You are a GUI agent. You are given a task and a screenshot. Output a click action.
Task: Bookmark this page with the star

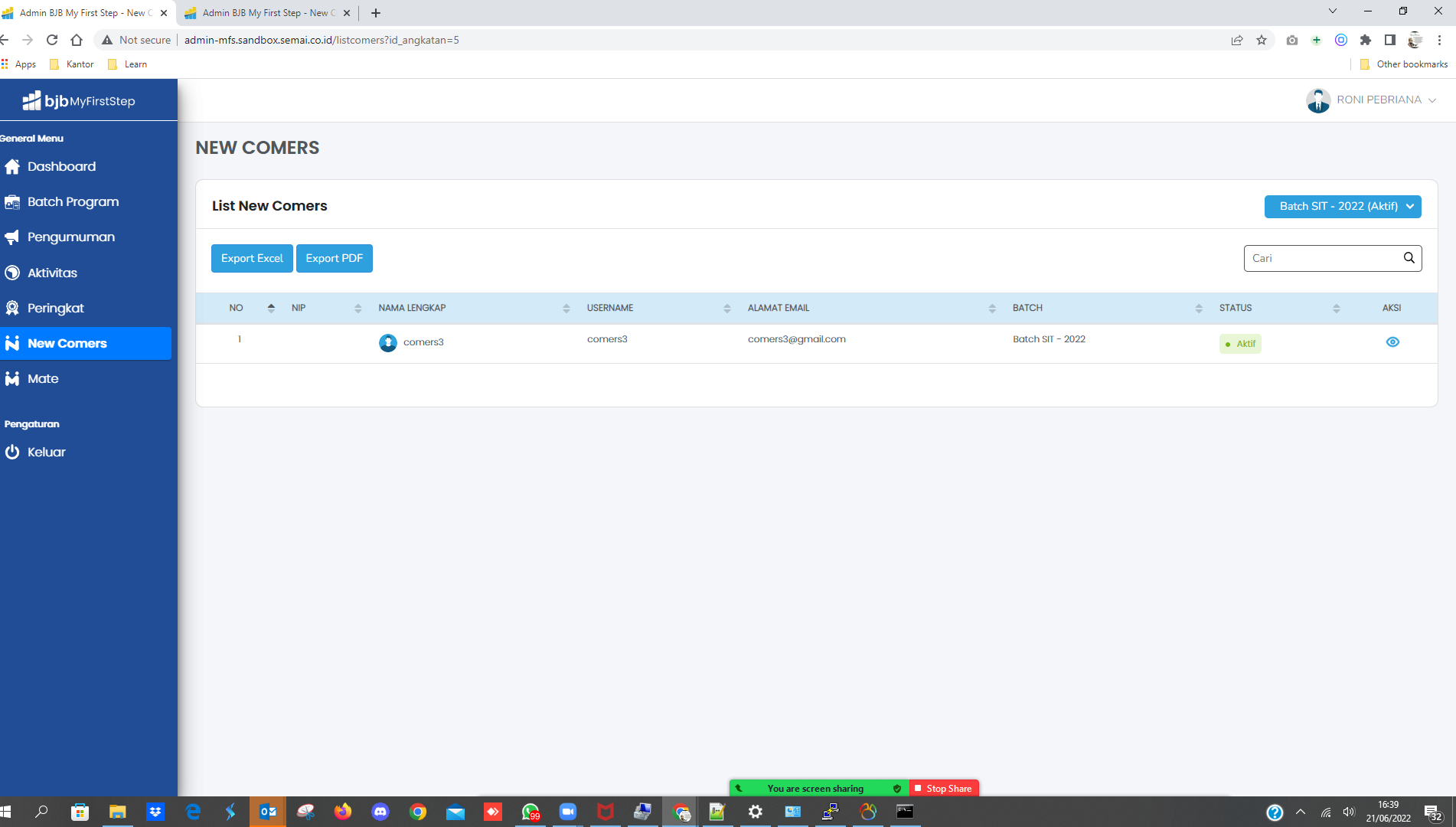[1262, 40]
